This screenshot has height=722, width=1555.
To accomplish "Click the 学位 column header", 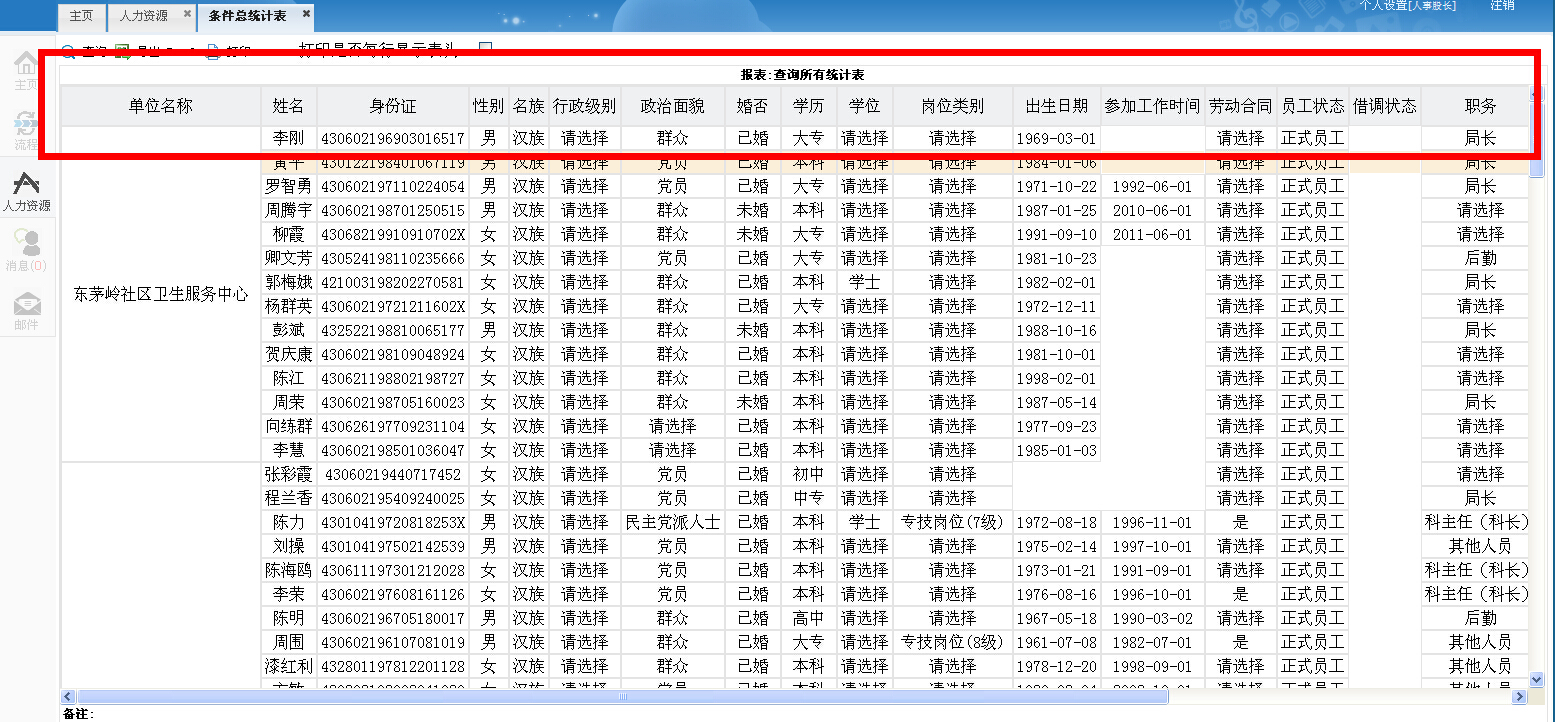I will 865,106.
